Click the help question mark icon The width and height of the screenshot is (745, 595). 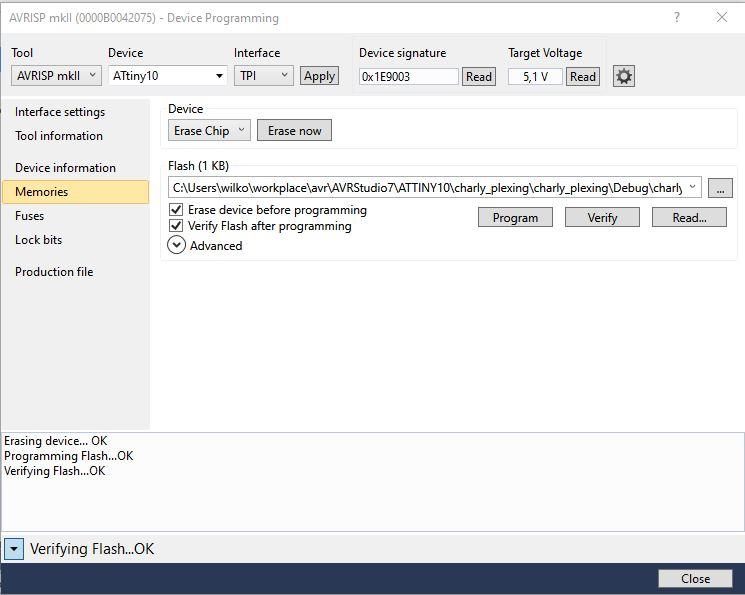click(x=677, y=17)
